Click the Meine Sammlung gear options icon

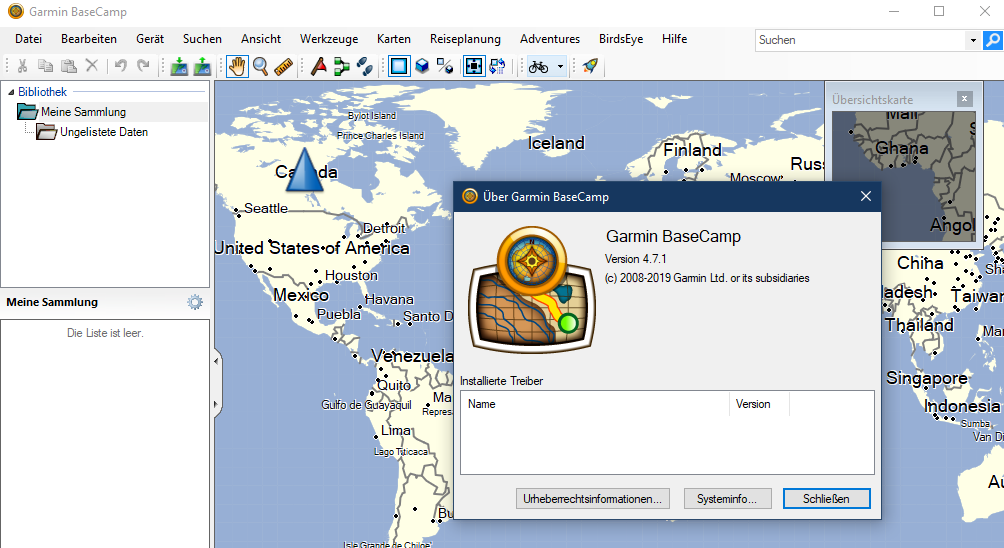click(x=195, y=302)
